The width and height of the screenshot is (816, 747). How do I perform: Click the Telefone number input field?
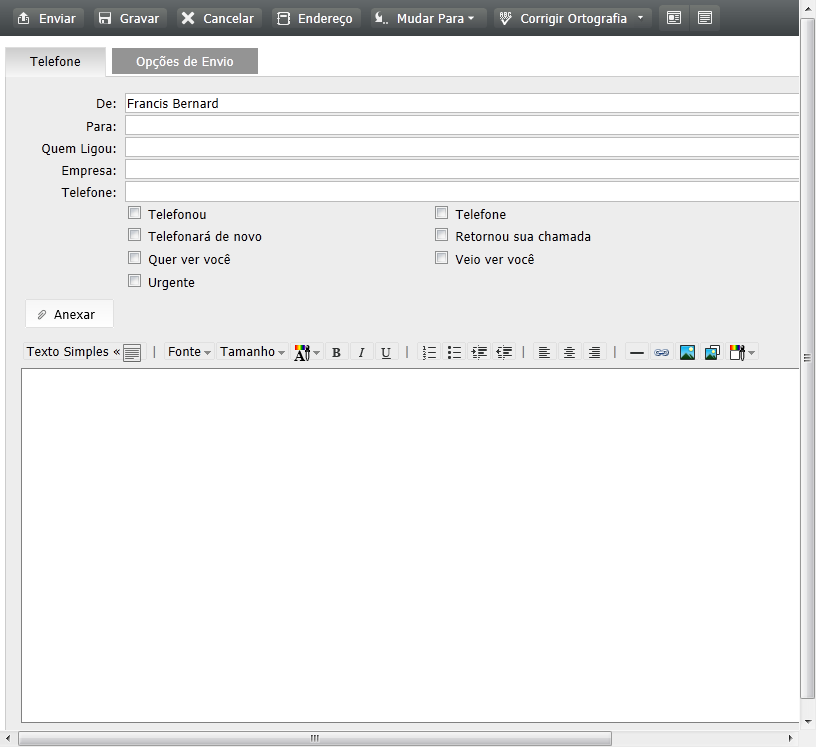462,192
